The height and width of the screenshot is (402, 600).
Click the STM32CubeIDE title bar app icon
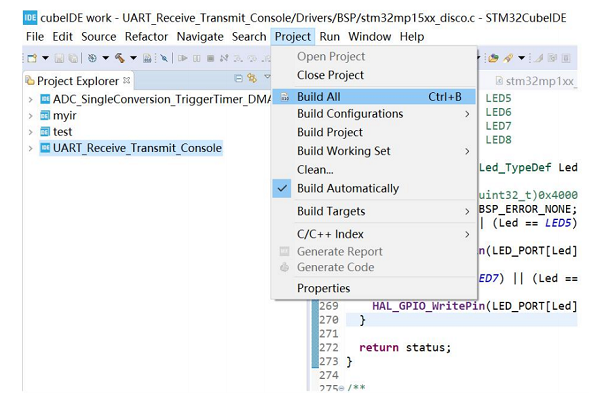(30, 18)
